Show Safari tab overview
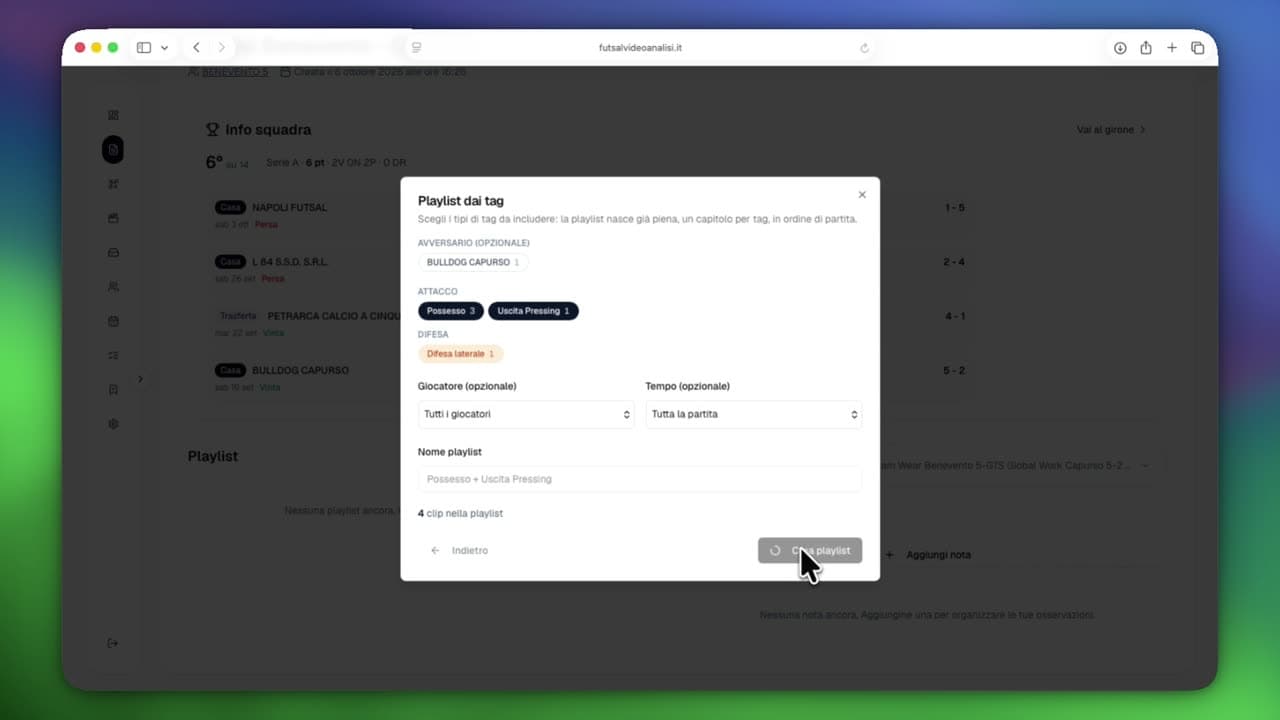Viewport: 1280px width, 720px height. [x=1198, y=48]
